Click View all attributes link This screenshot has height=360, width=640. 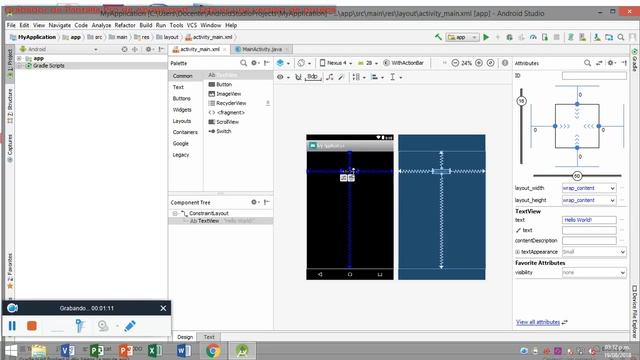[x=538, y=322]
